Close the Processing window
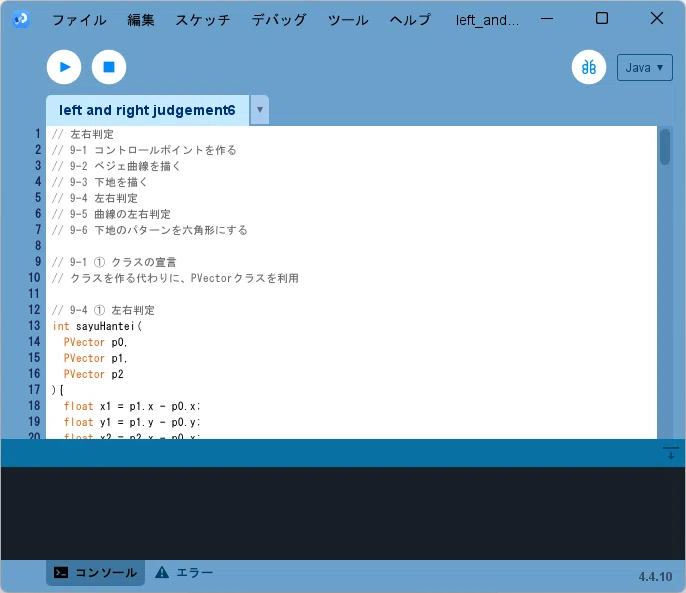686x593 pixels. click(657, 18)
